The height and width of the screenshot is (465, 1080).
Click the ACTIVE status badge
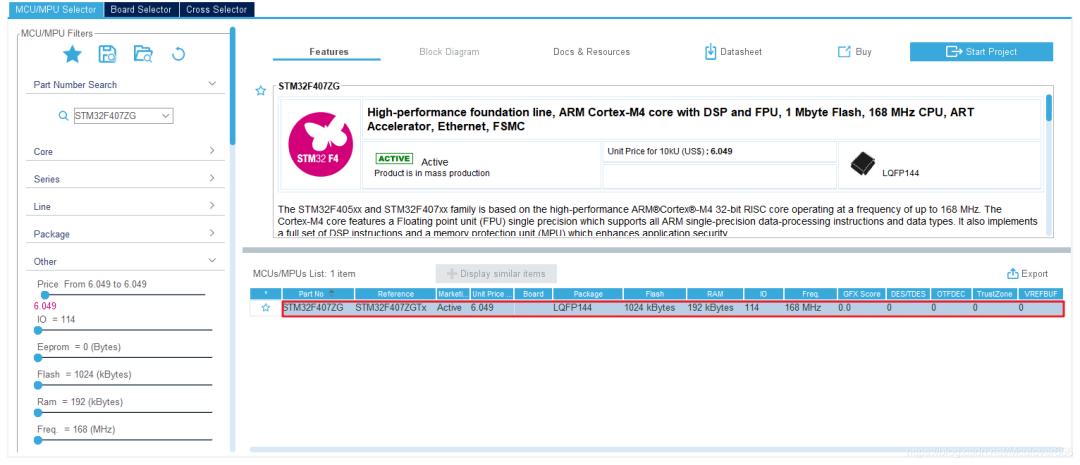point(394,158)
